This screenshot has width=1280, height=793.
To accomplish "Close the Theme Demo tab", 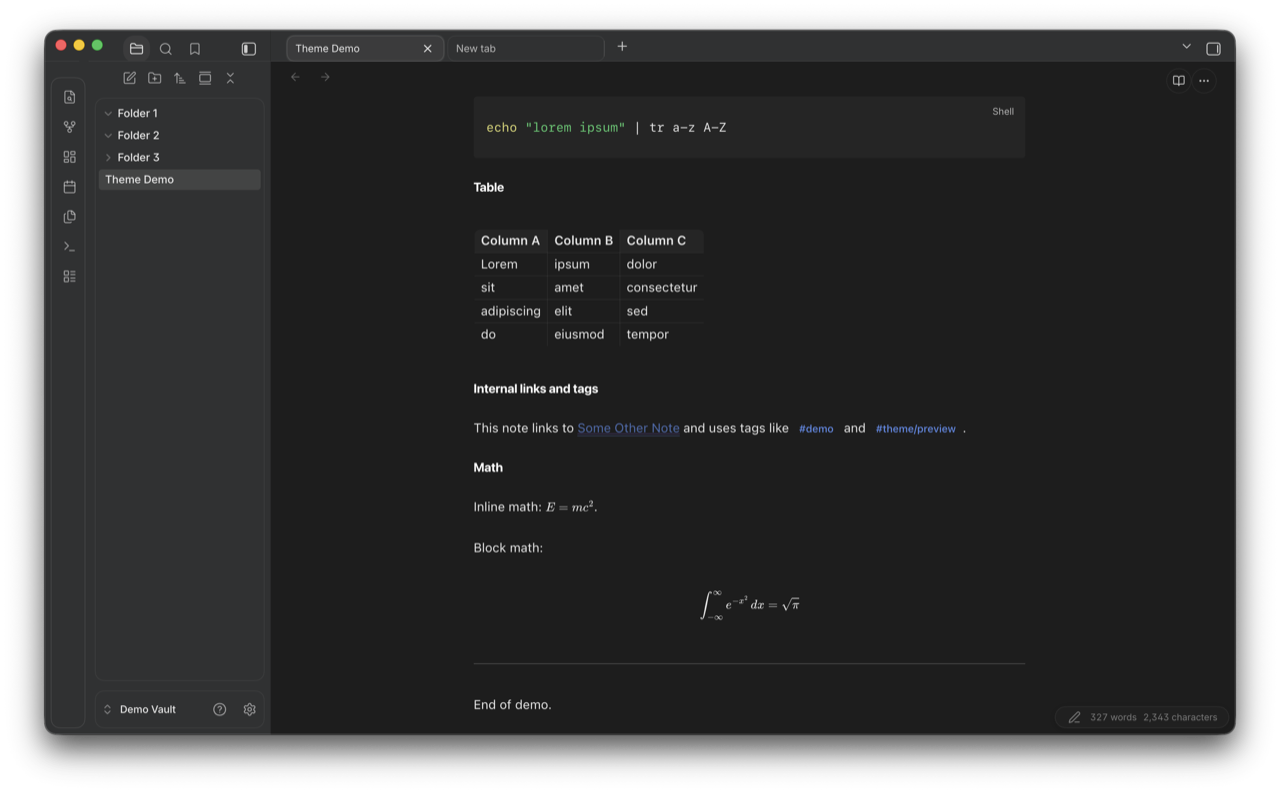I will 428,48.
